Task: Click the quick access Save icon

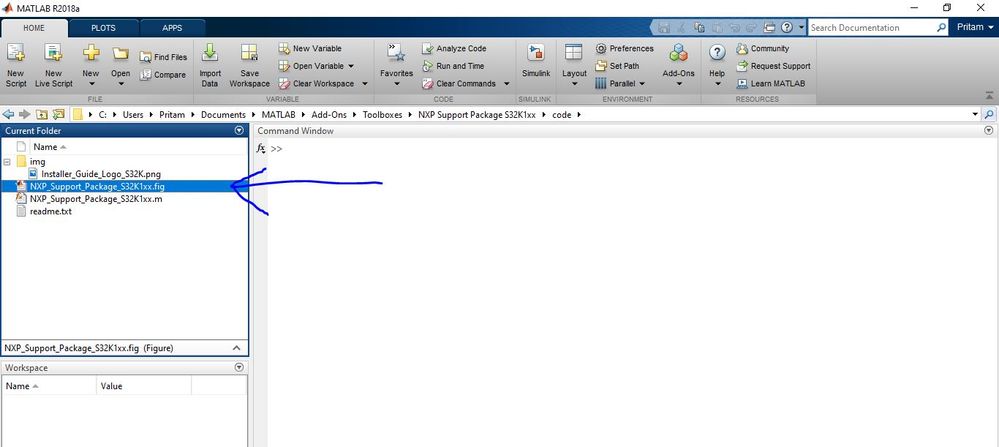Action: [x=665, y=27]
